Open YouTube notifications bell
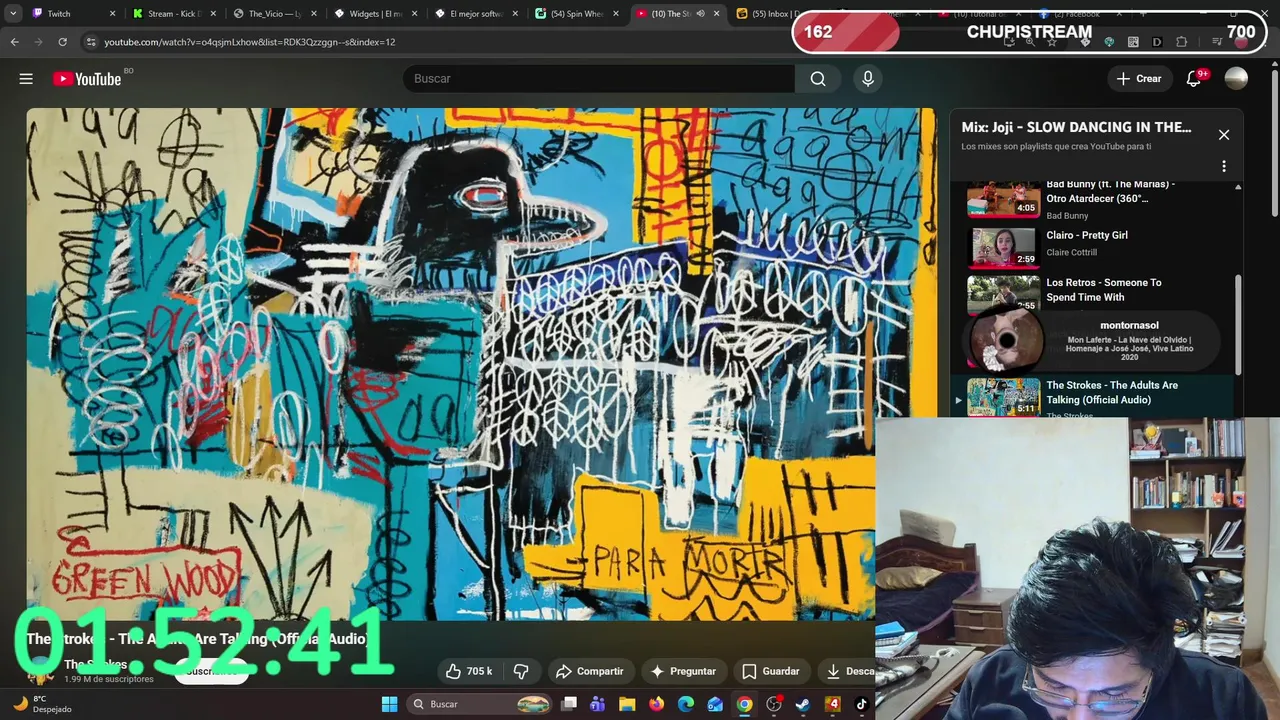The image size is (1280, 720). (1193, 79)
